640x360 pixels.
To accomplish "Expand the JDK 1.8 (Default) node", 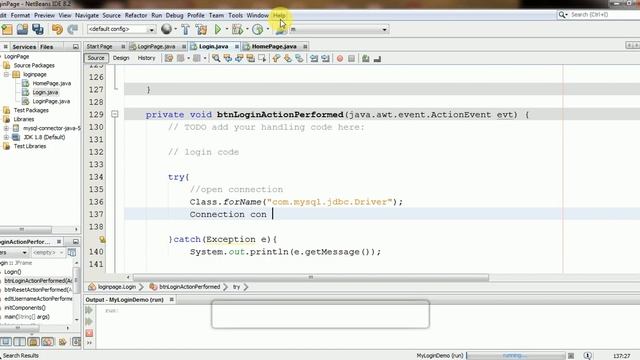I will (x=6, y=137).
